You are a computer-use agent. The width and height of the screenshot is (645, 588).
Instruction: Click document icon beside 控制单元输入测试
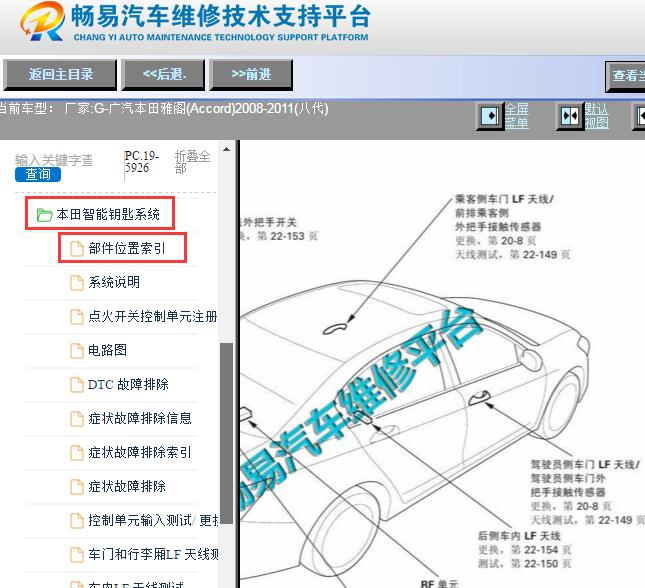click(x=77, y=521)
